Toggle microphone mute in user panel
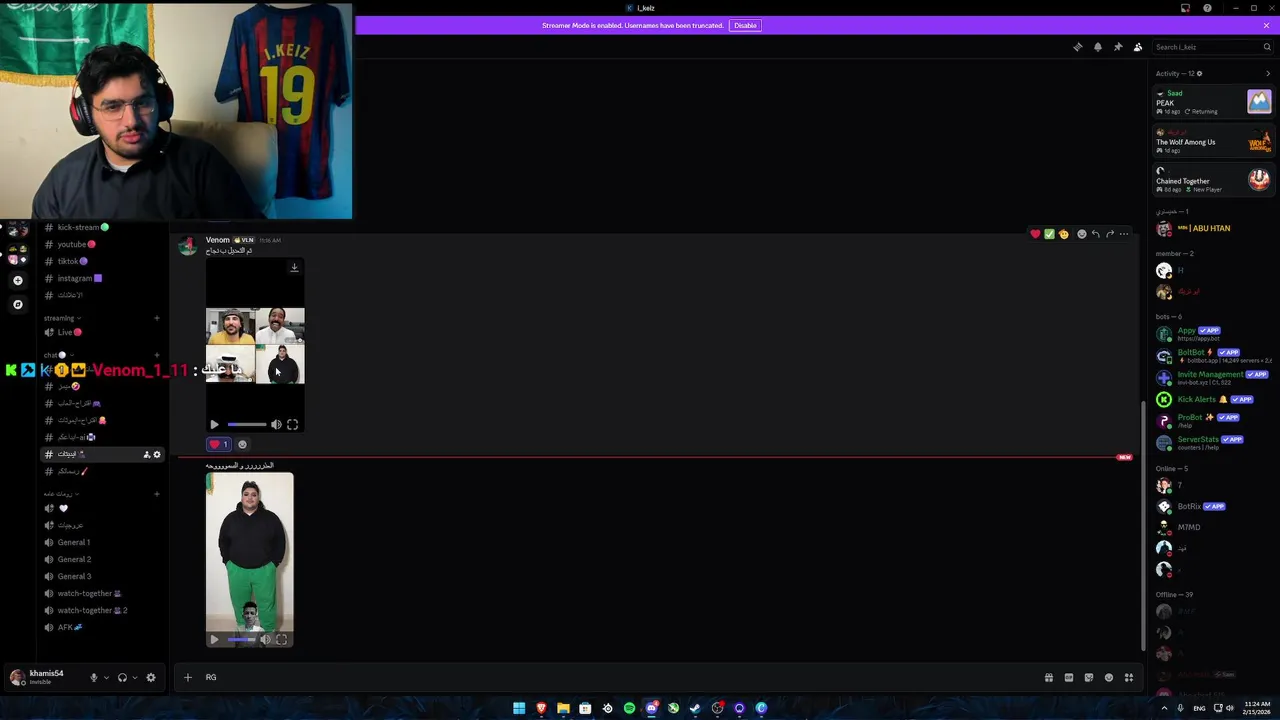The height and width of the screenshot is (720, 1280). [94, 677]
